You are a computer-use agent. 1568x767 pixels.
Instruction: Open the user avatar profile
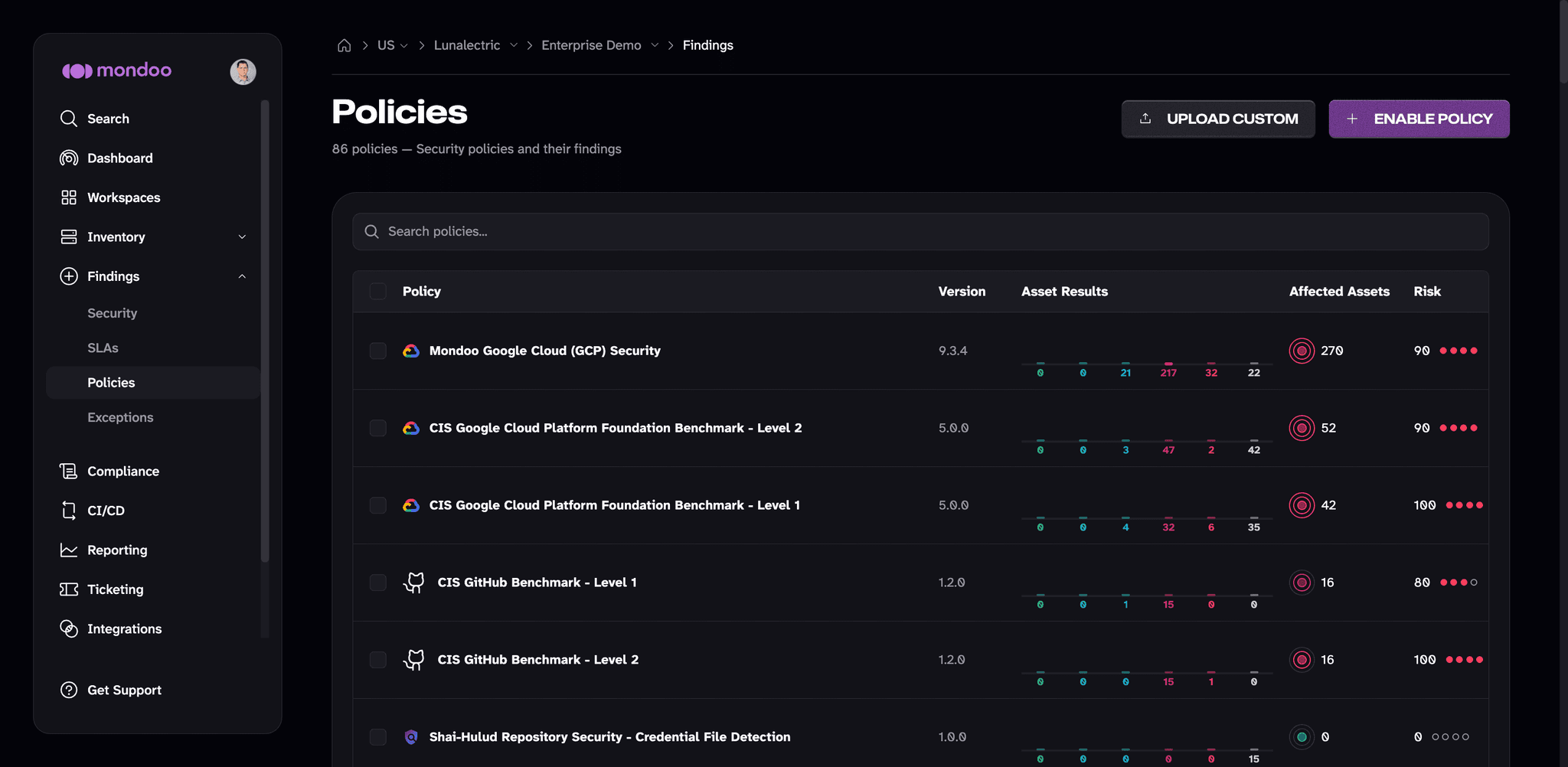click(x=243, y=71)
